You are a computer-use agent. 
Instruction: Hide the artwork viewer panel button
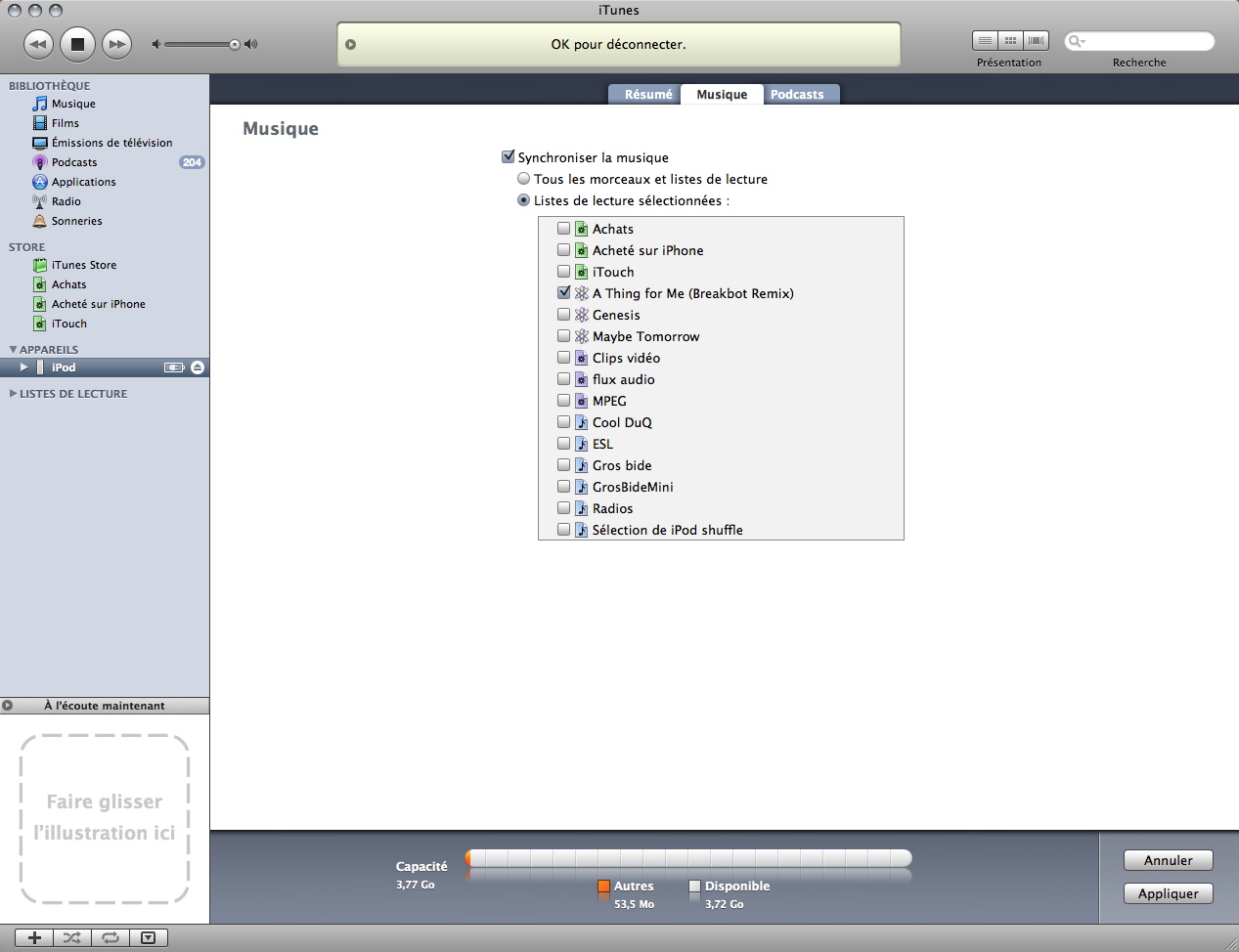coord(148,937)
